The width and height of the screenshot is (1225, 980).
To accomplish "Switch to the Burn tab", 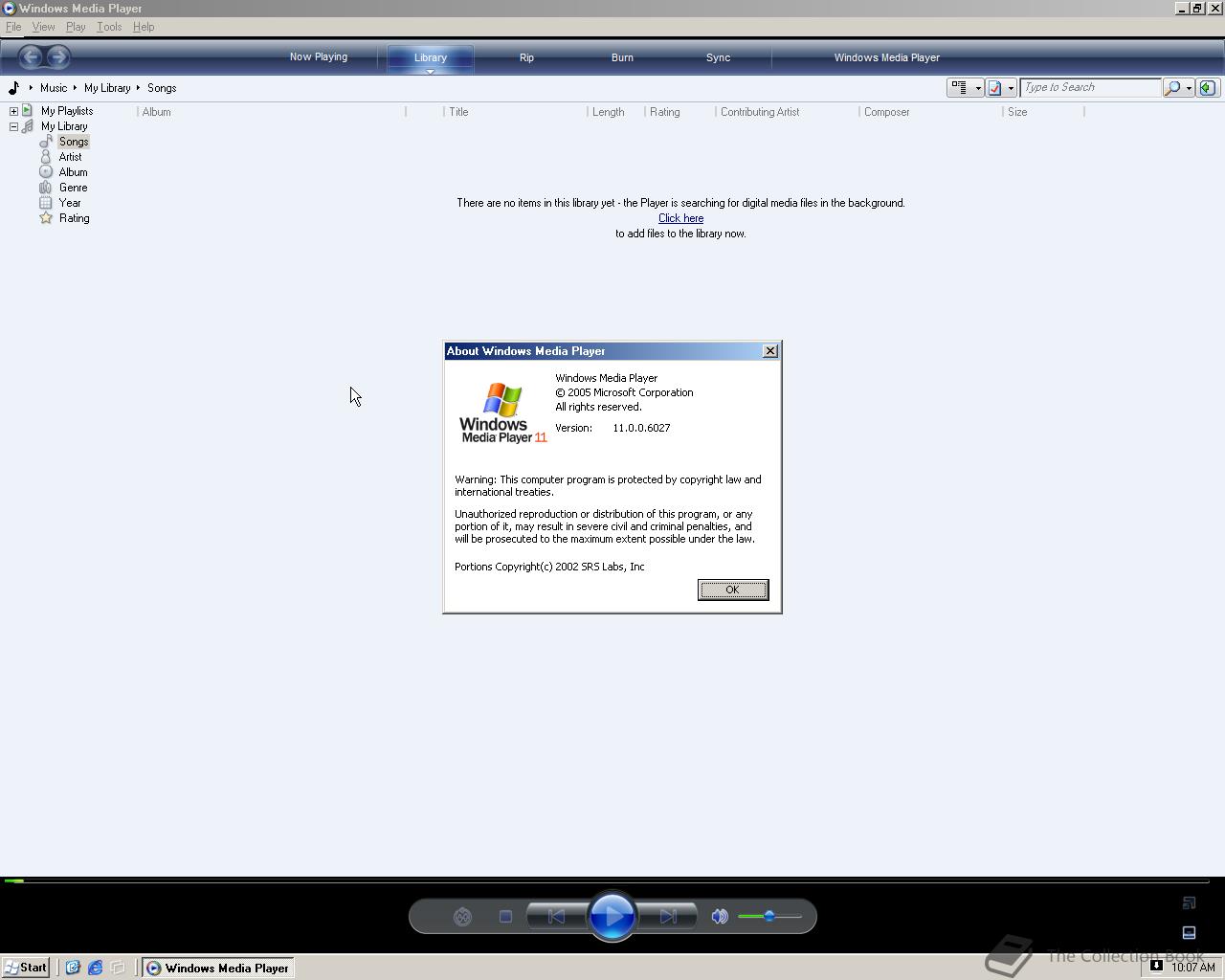I will coord(622,57).
